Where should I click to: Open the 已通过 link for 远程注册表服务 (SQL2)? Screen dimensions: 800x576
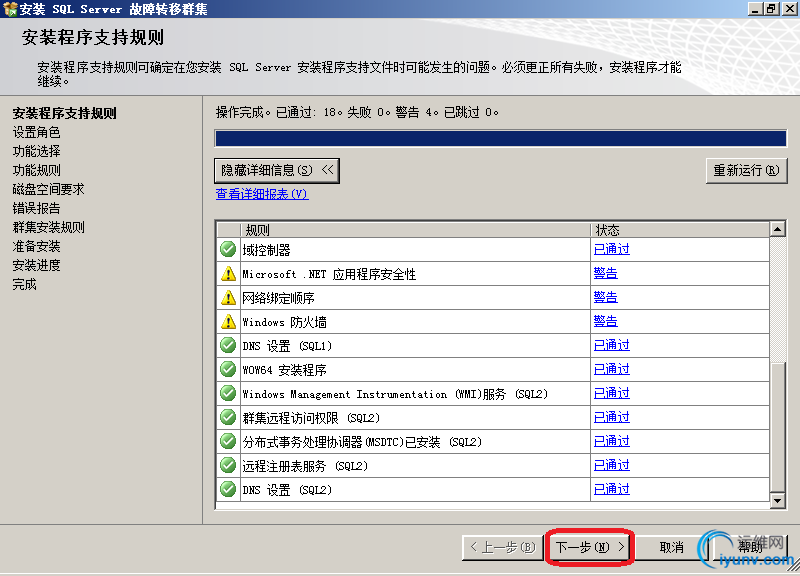pos(612,465)
